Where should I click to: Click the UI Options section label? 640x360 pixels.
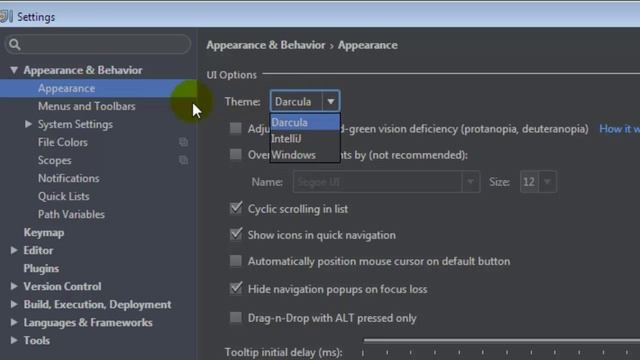pyautogui.click(x=231, y=75)
